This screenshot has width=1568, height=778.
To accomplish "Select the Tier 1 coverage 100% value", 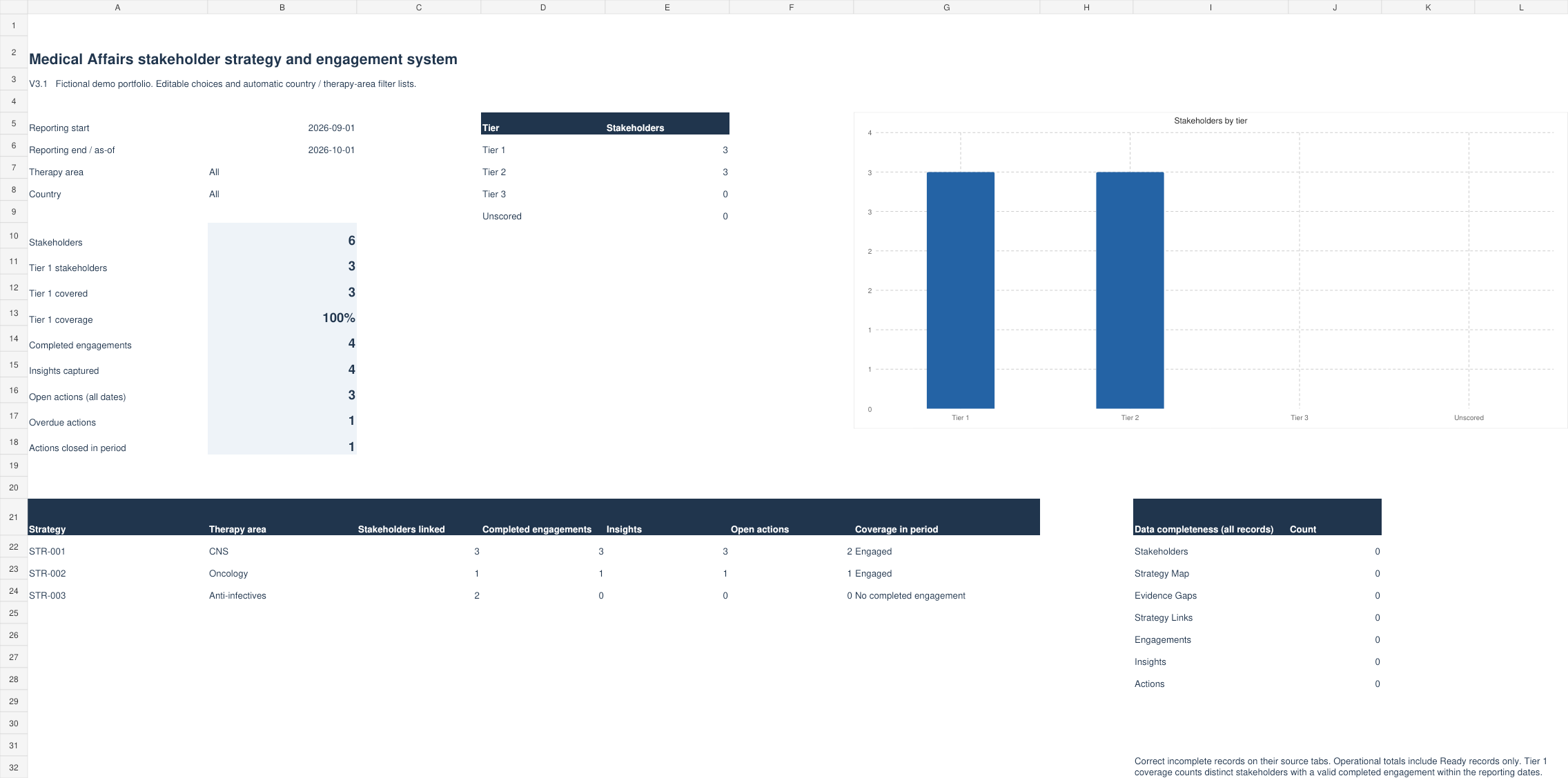I will (282, 313).
